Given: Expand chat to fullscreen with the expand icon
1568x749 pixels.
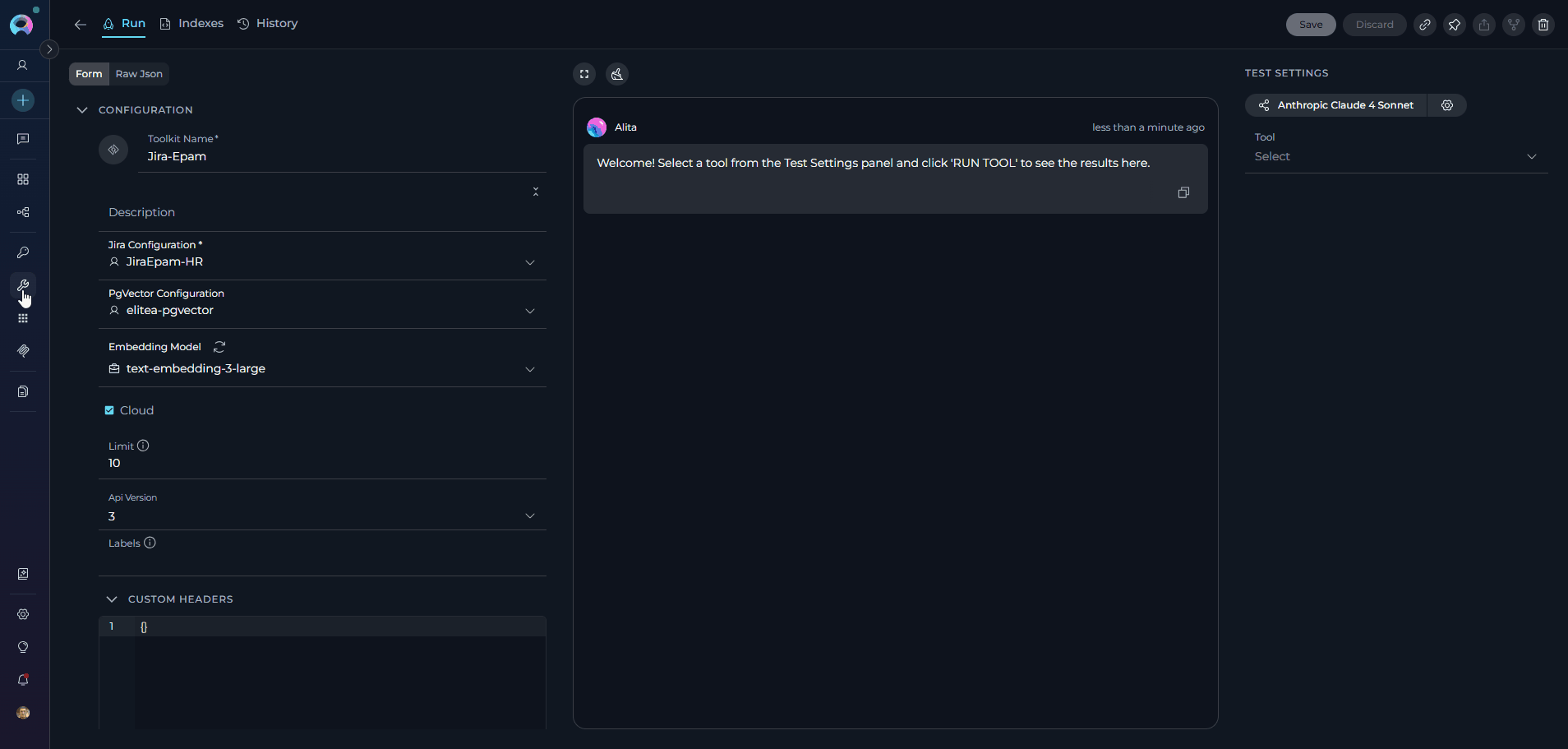Looking at the screenshot, I should click(x=583, y=74).
